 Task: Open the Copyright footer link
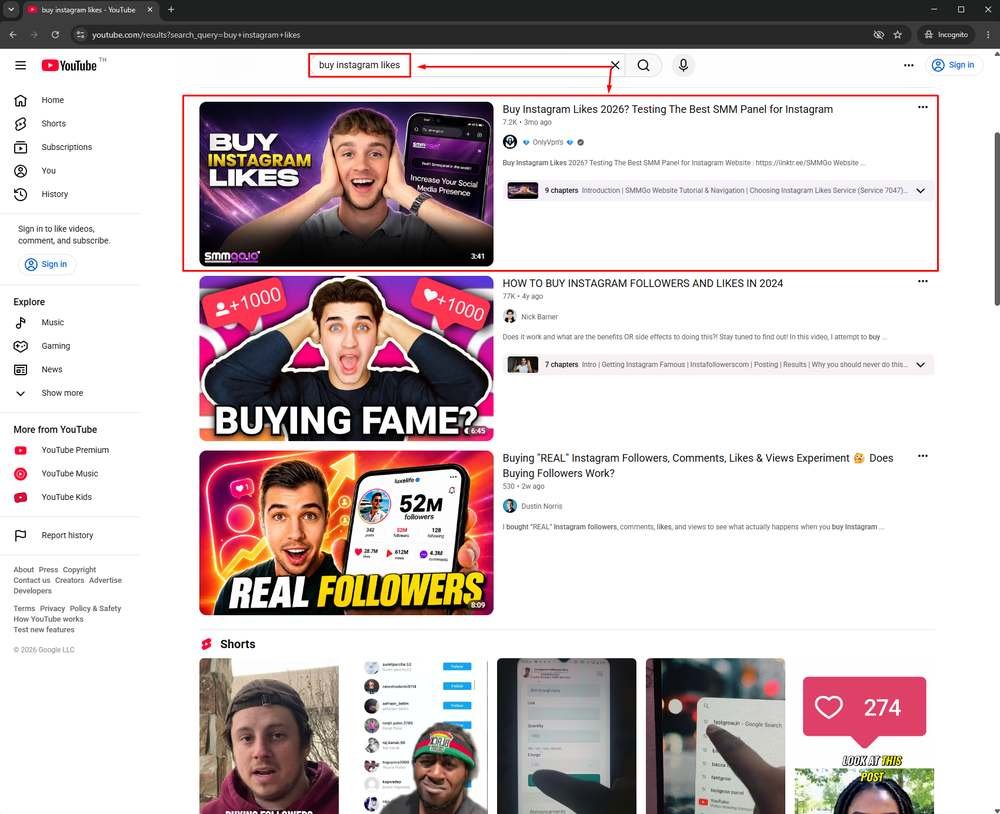tap(79, 570)
